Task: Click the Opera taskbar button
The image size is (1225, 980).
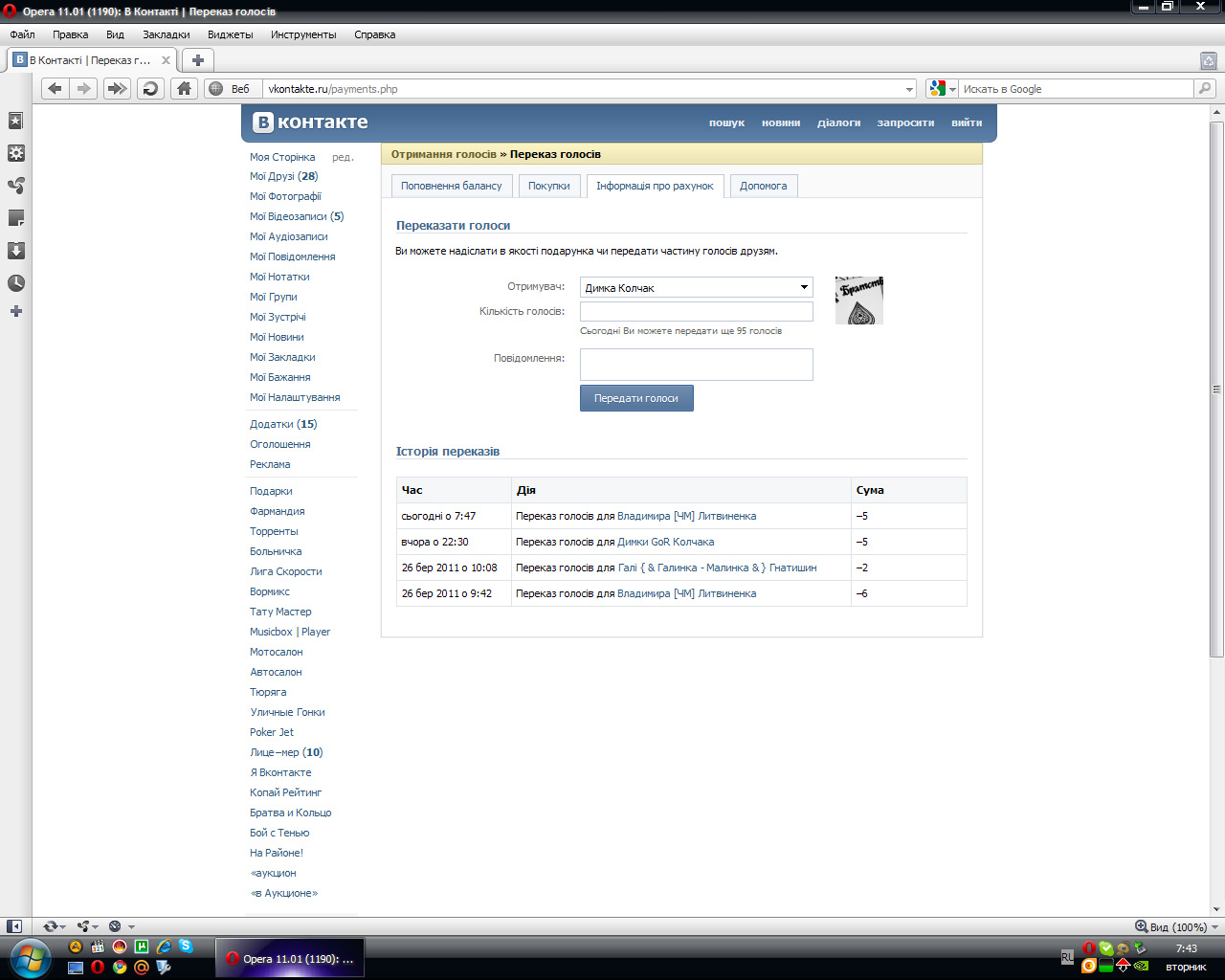Action: pyautogui.click(x=290, y=958)
